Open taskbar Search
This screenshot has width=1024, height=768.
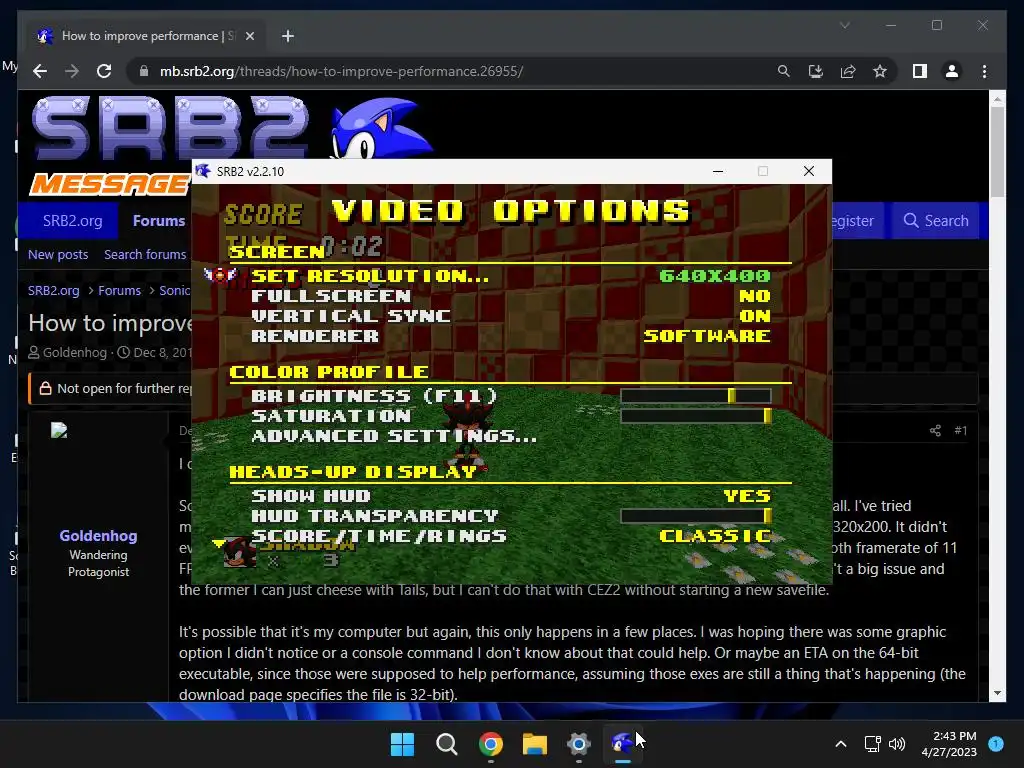tap(447, 744)
